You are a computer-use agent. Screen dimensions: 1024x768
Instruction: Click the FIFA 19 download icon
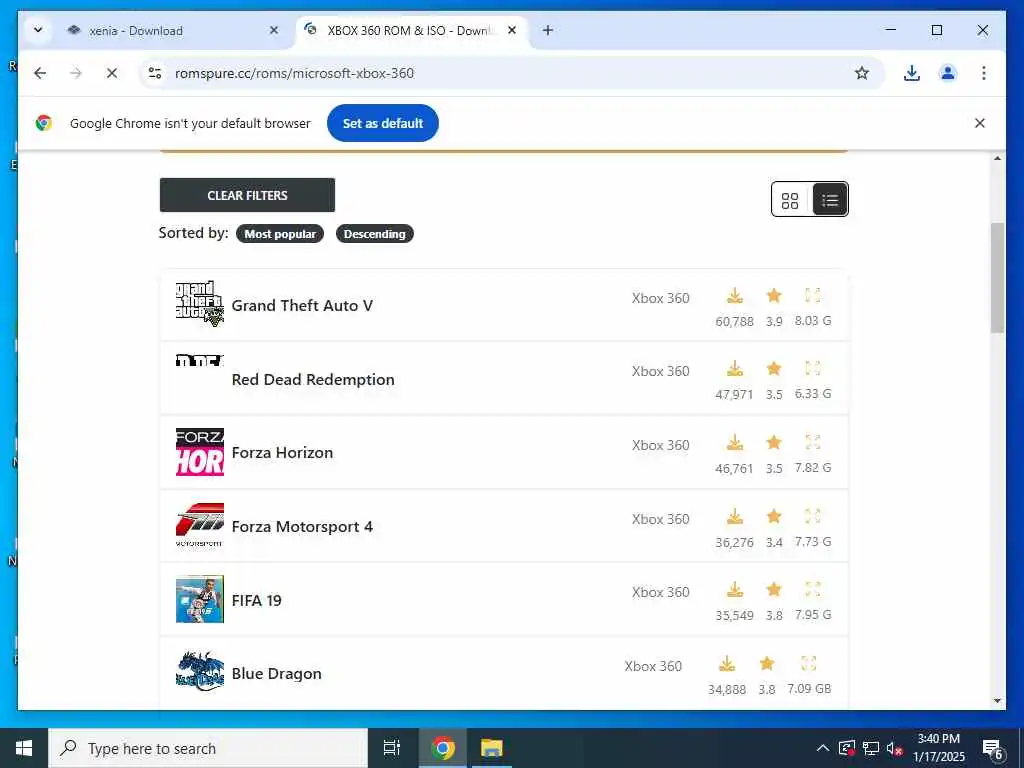click(x=735, y=590)
